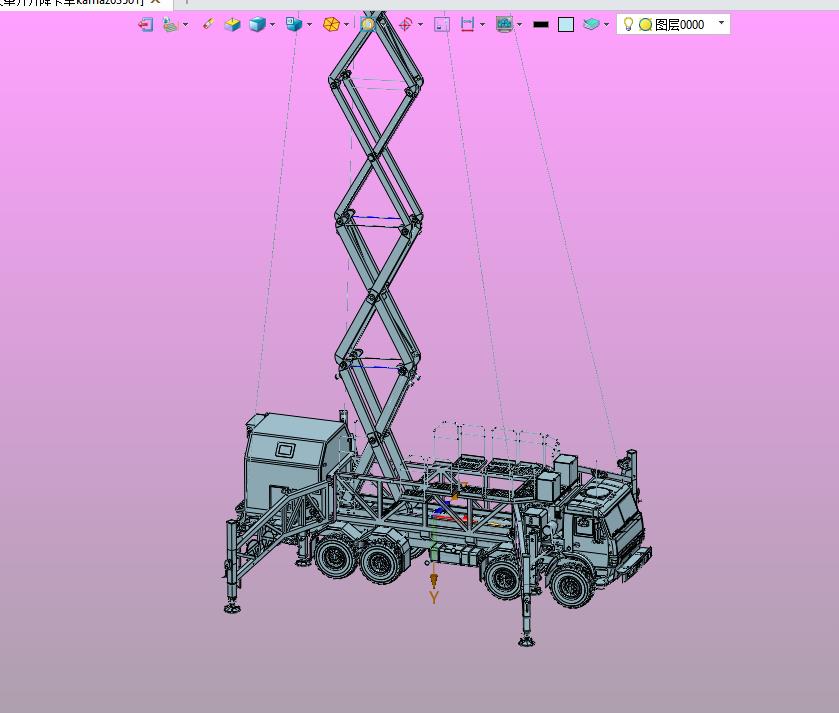The image size is (839, 713).
Task: Open the 图层0000 layer dropdown
Action: [721, 22]
